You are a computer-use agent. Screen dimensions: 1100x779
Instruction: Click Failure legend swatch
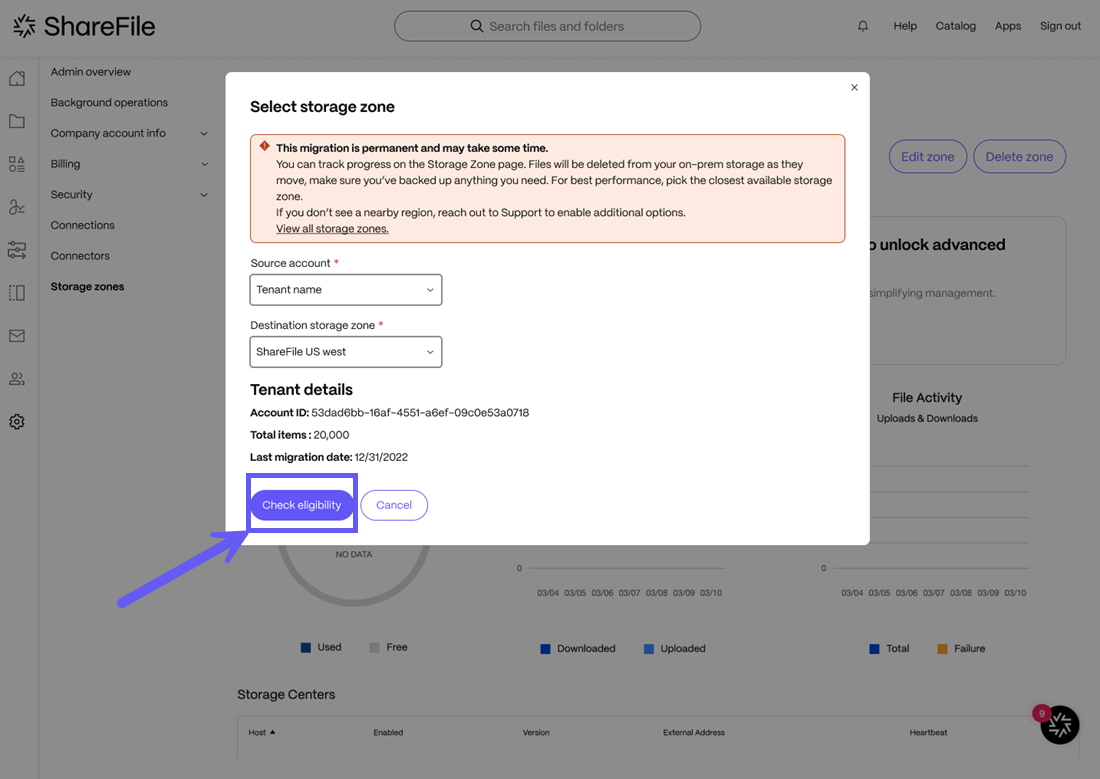point(942,649)
